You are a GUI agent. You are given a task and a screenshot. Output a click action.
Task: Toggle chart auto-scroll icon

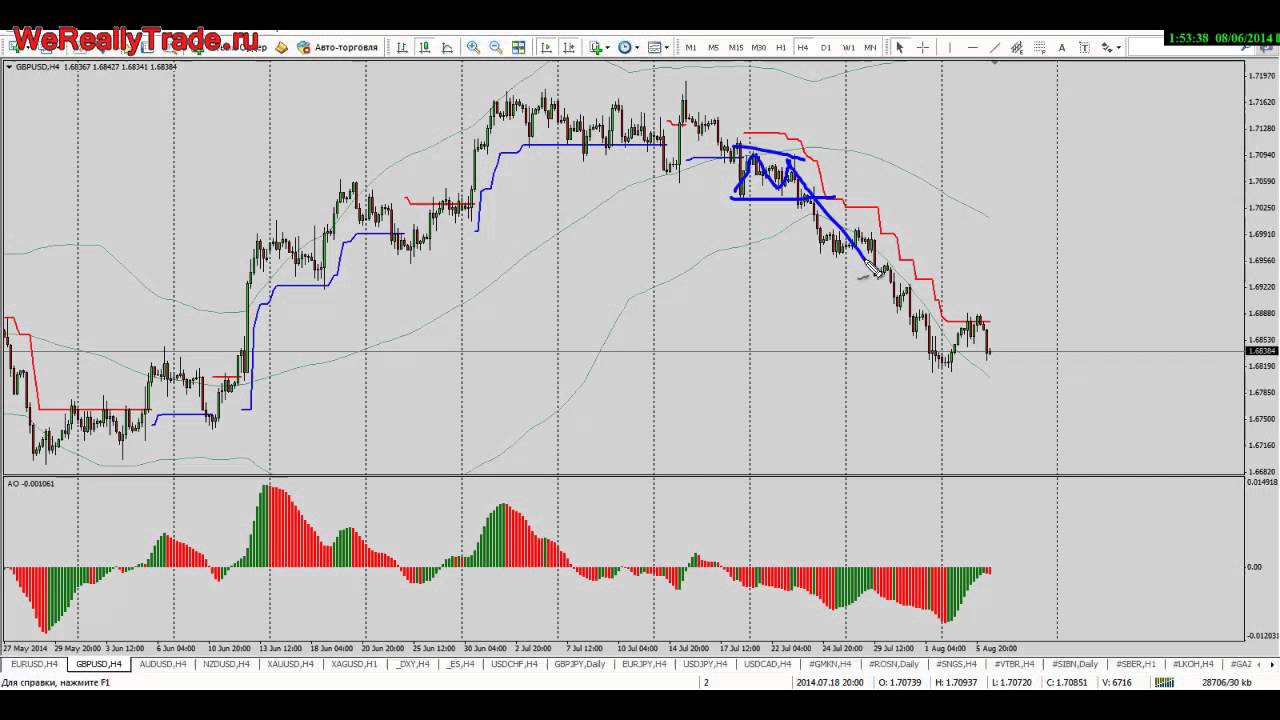coord(546,47)
